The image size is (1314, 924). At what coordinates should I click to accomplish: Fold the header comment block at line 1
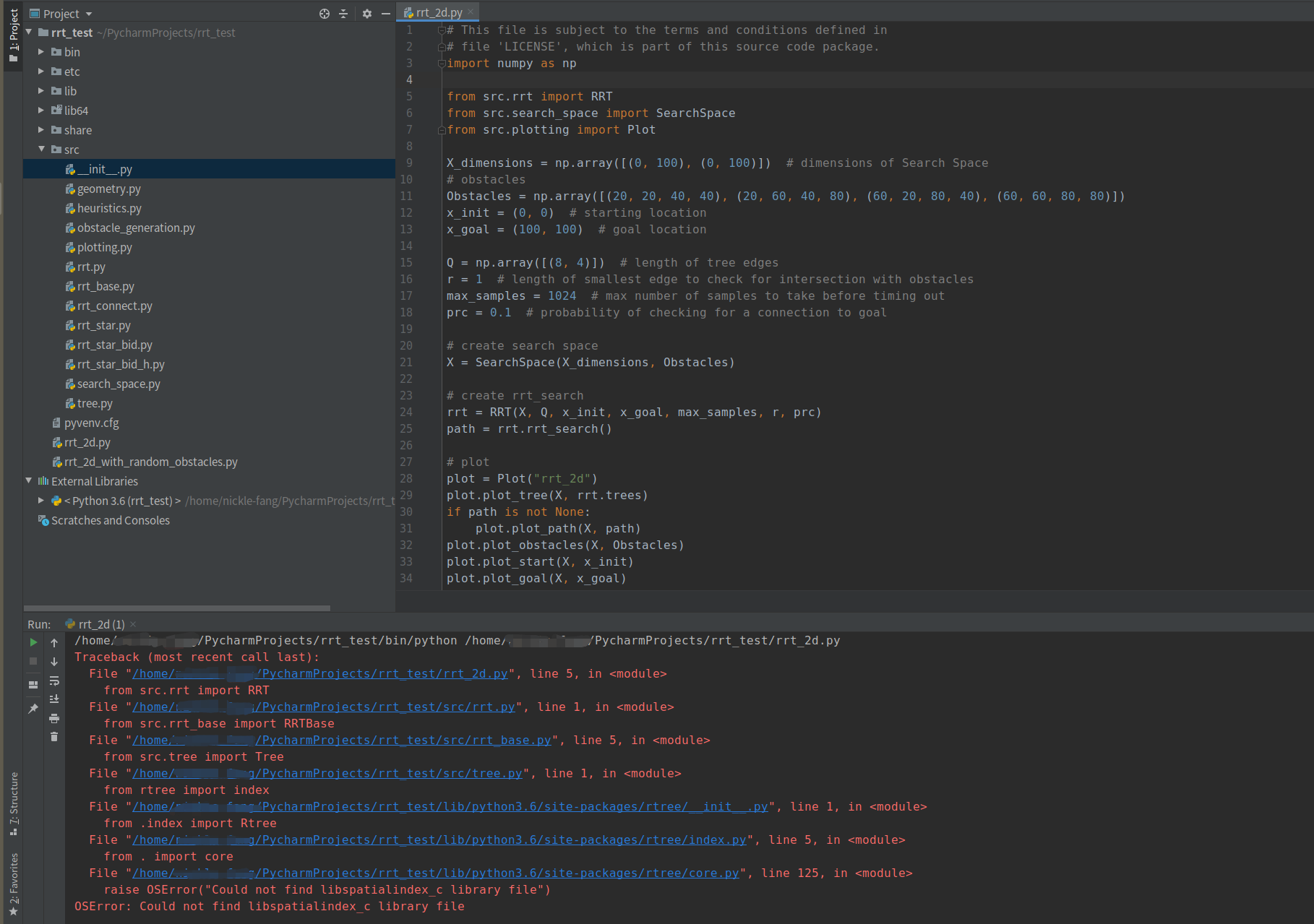[441, 30]
